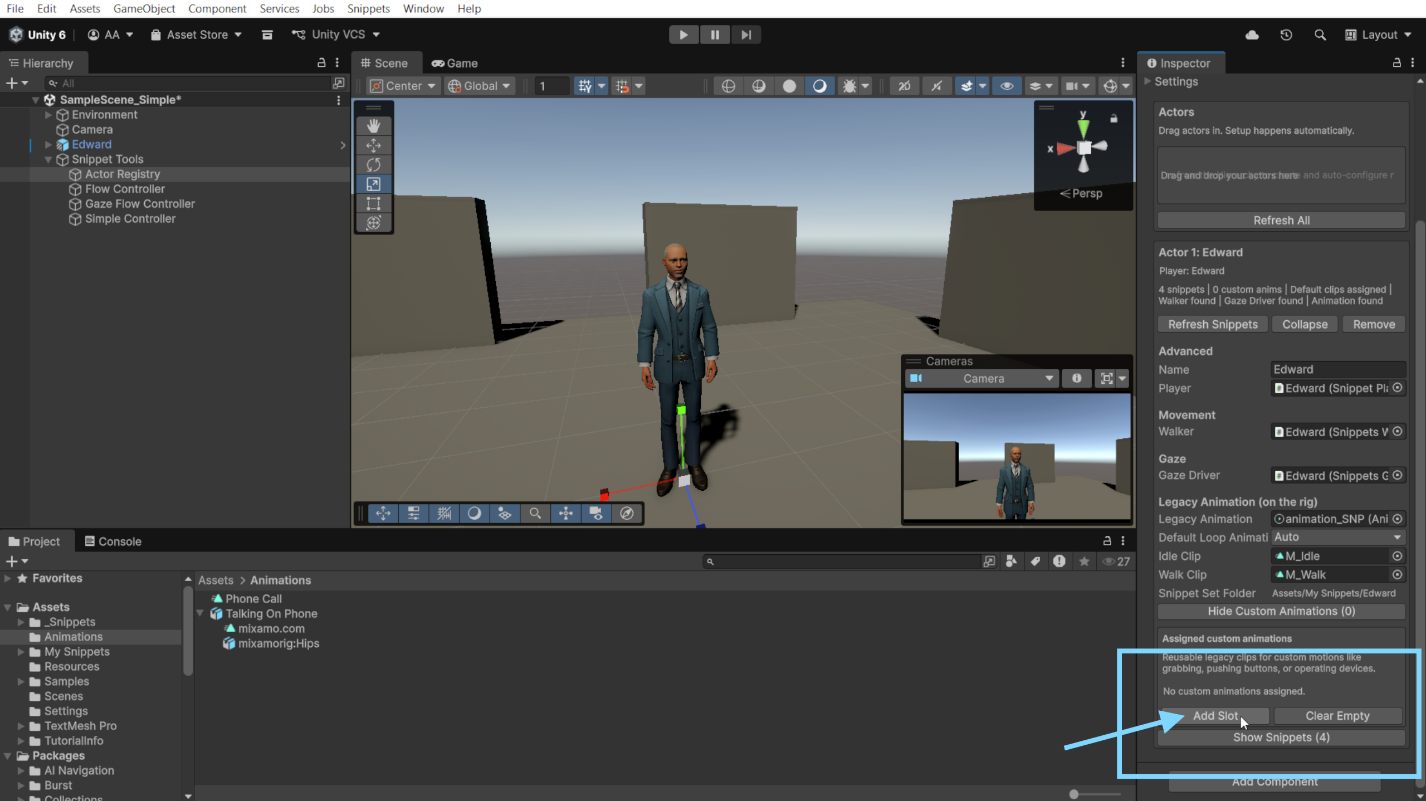The height and width of the screenshot is (801, 1426).
Task: Click the Add Slot button
Action: point(1214,716)
